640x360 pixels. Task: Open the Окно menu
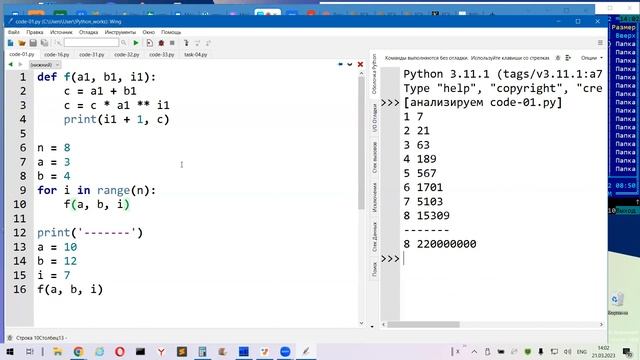[149, 32]
